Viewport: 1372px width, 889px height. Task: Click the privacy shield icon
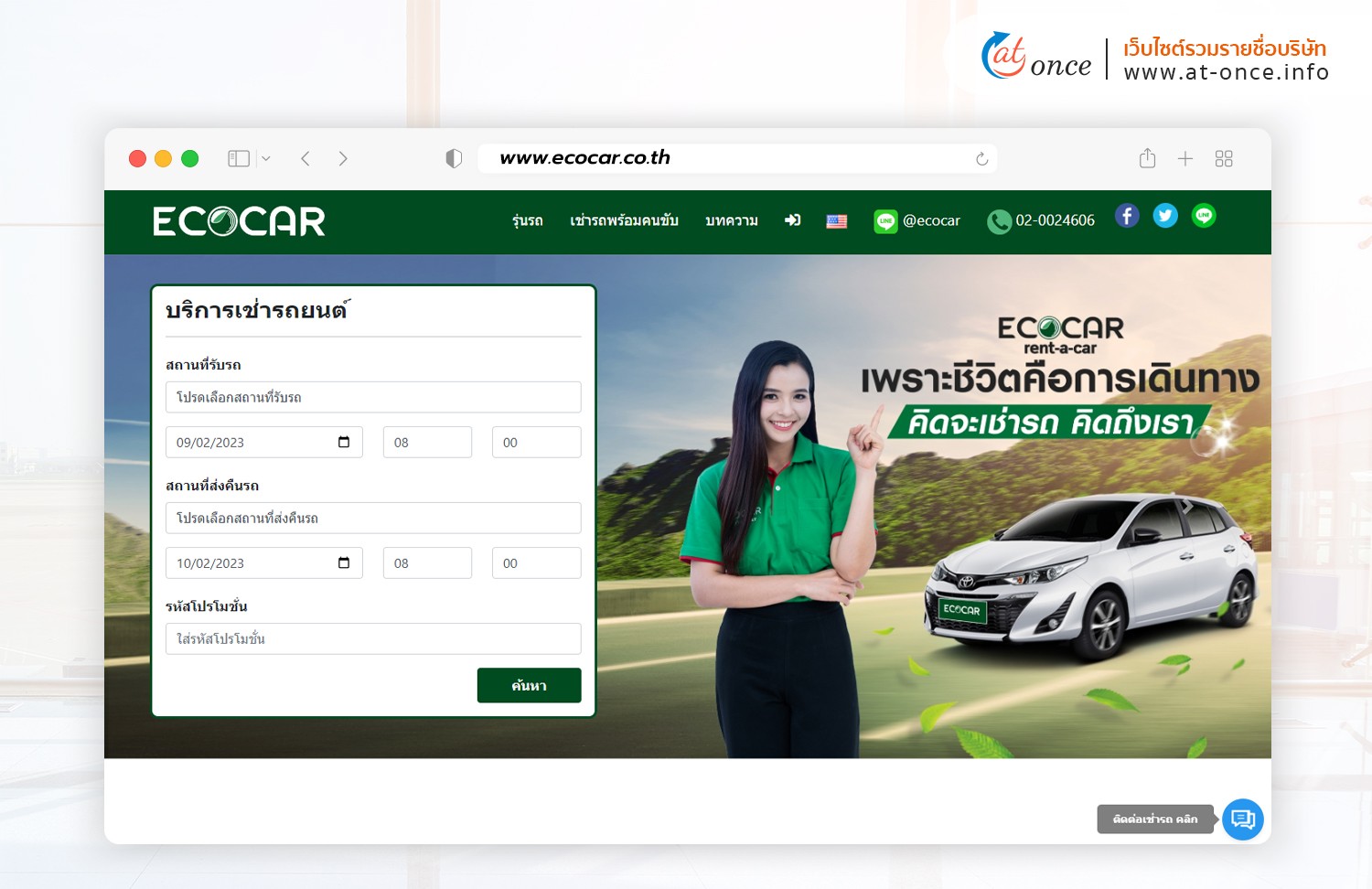454,158
